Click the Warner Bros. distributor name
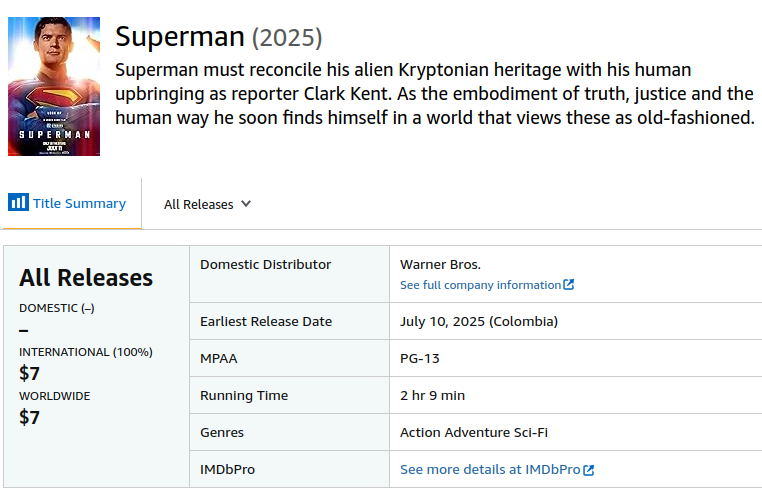This screenshot has height=497, width=762. pos(440,265)
